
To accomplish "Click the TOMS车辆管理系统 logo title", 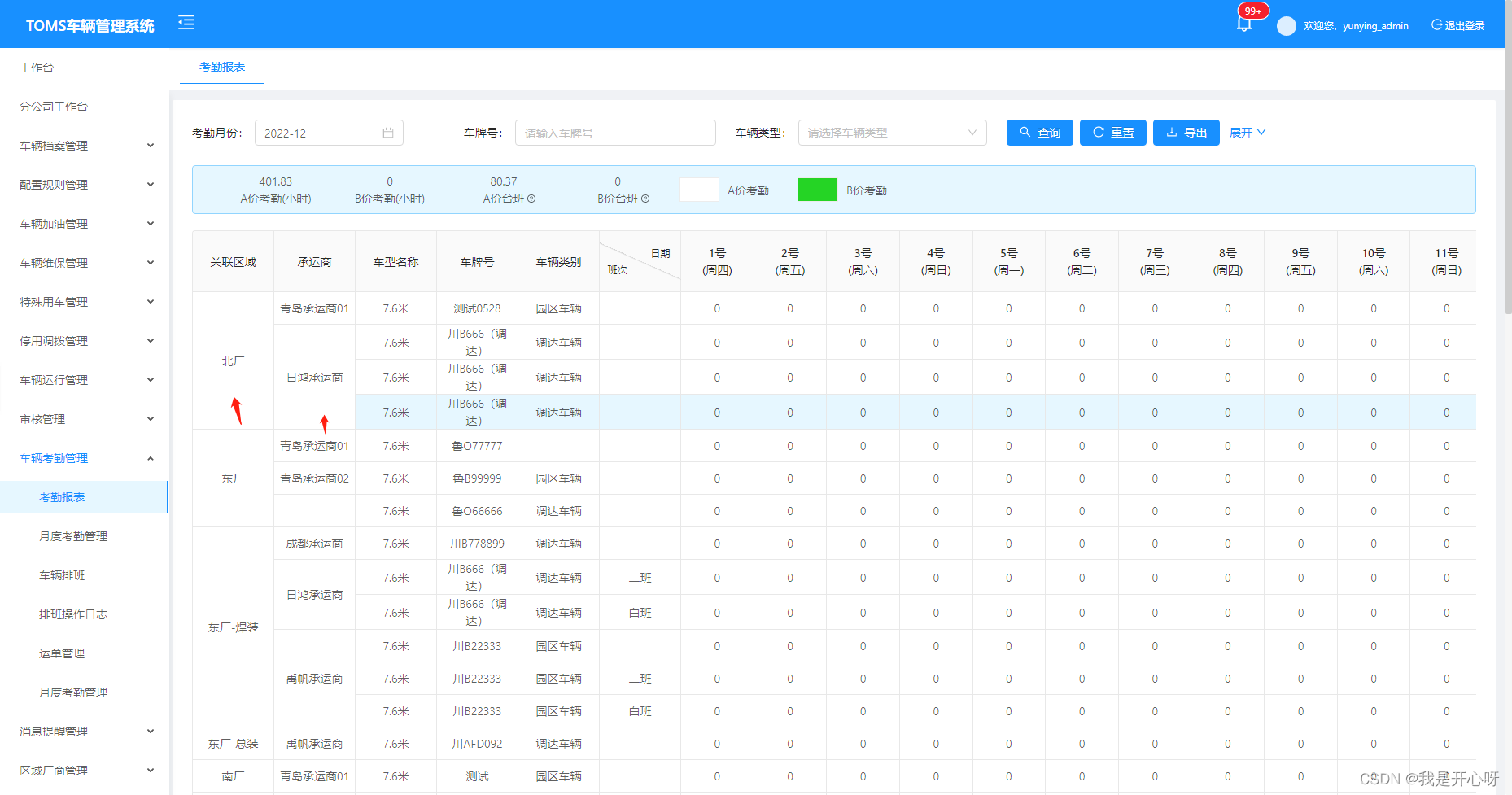I will 90,26.
